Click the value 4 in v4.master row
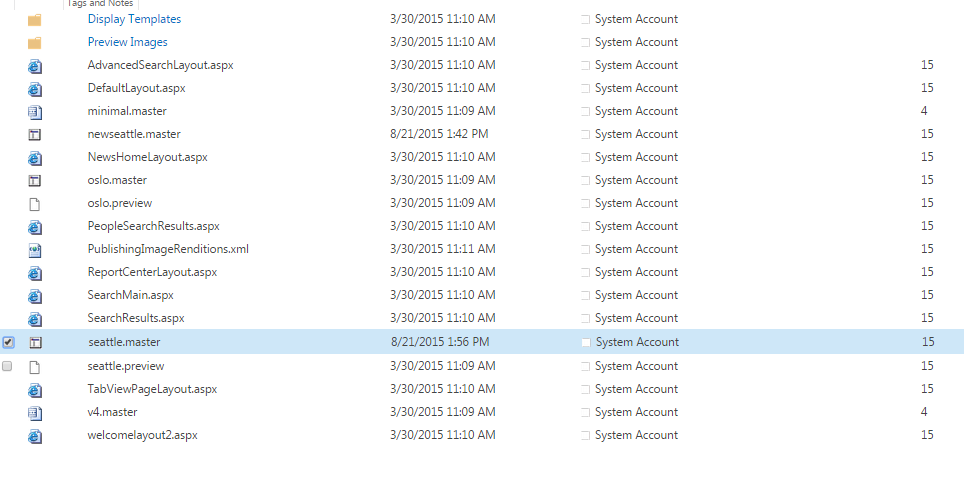This screenshot has height=479, width=964. (924, 412)
